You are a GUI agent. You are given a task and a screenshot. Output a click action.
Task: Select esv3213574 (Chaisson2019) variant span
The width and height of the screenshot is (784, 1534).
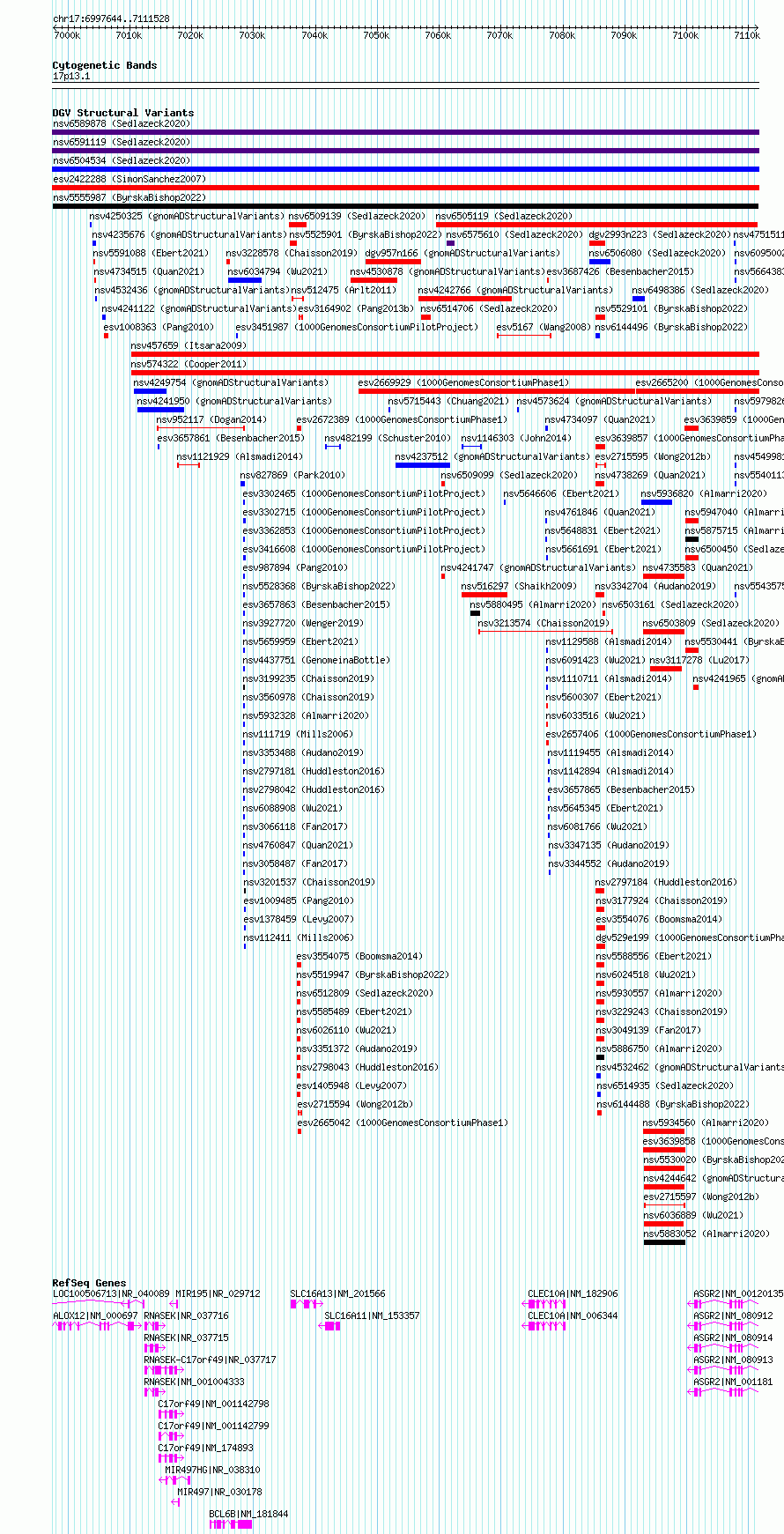546,632
